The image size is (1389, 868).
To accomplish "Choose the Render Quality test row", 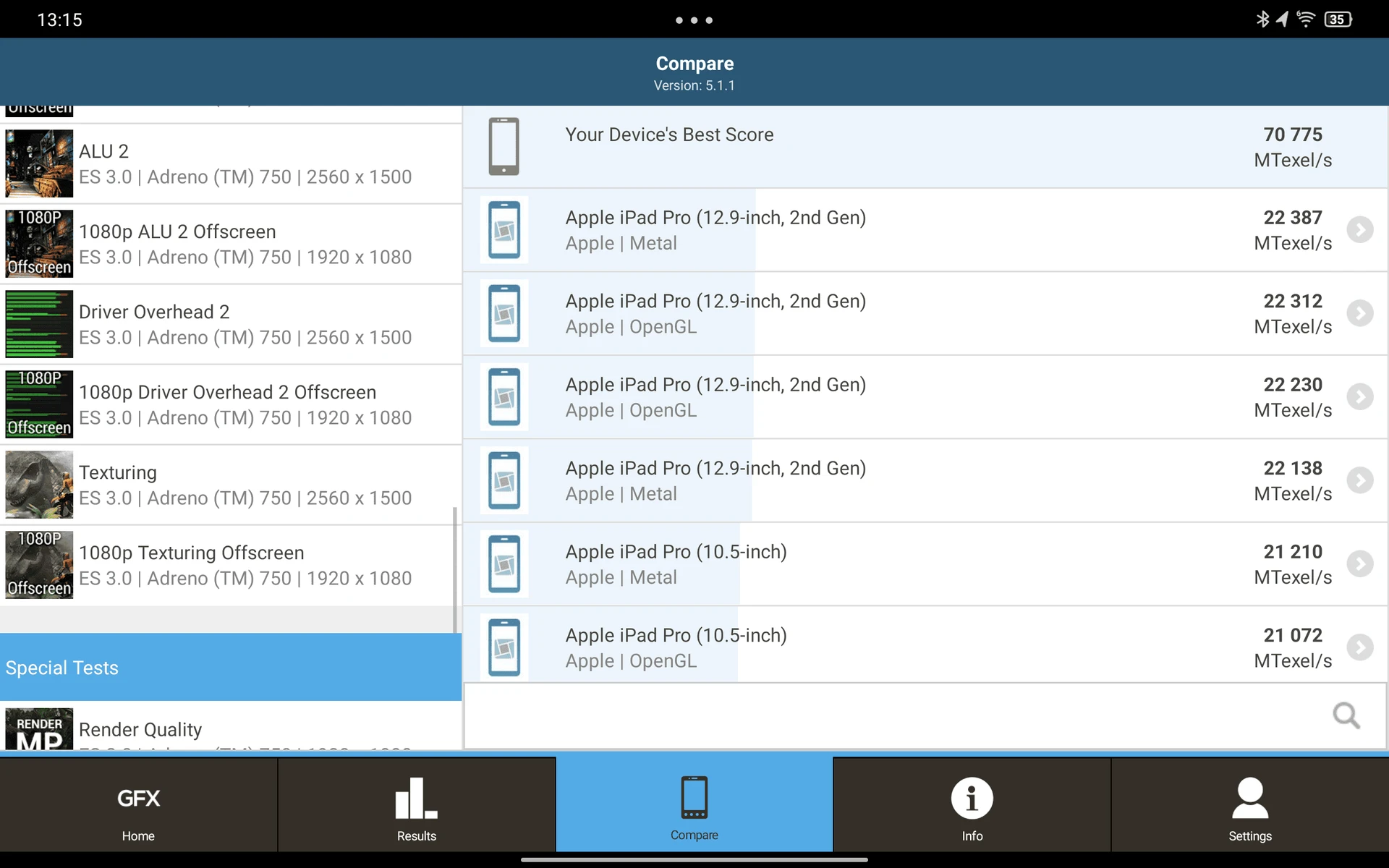I will pyautogui.click(x=231, y=726).
